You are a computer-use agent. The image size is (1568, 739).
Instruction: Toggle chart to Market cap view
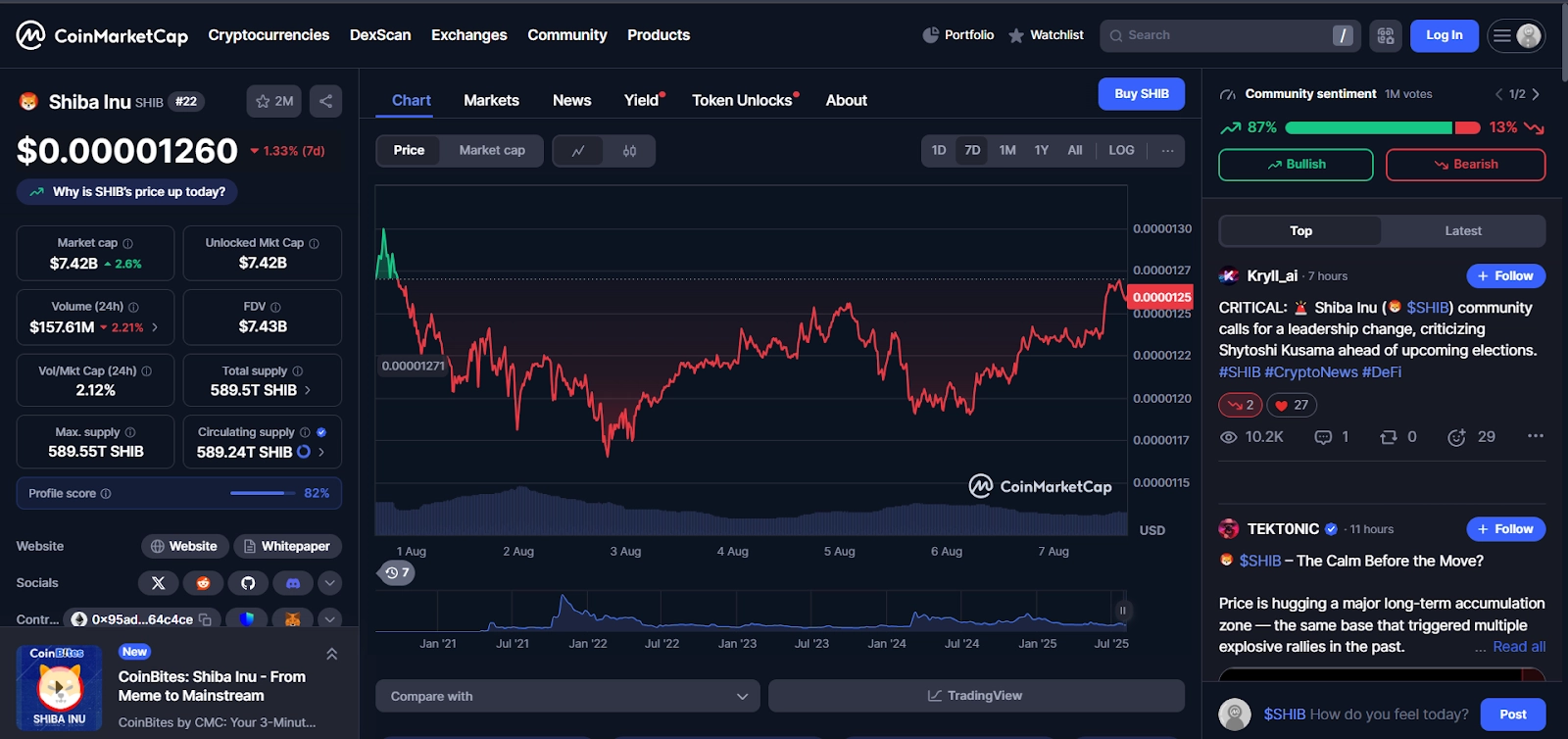(x=492, y=151)
